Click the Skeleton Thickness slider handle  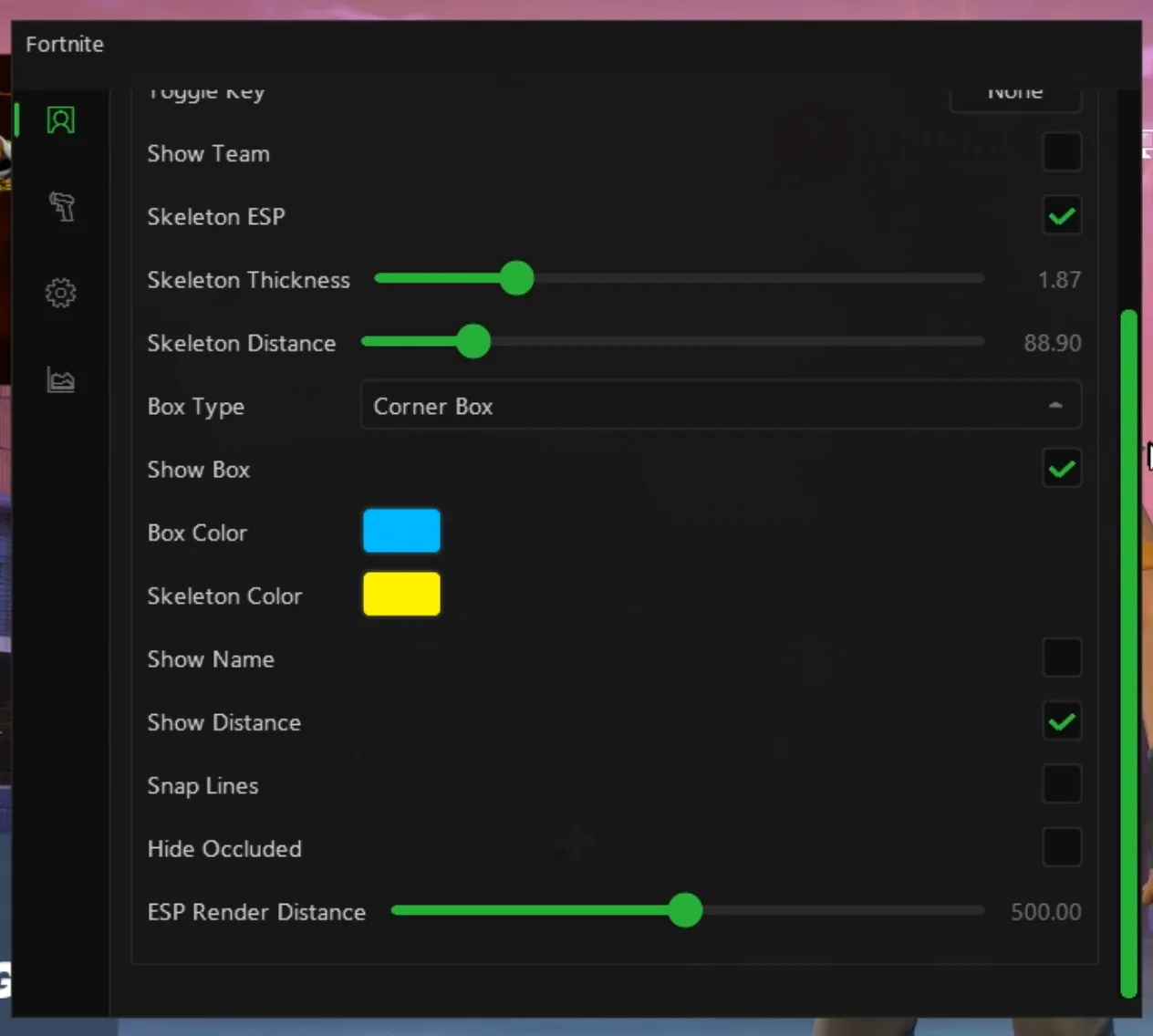pyautogui.click(x=517, y=278)
